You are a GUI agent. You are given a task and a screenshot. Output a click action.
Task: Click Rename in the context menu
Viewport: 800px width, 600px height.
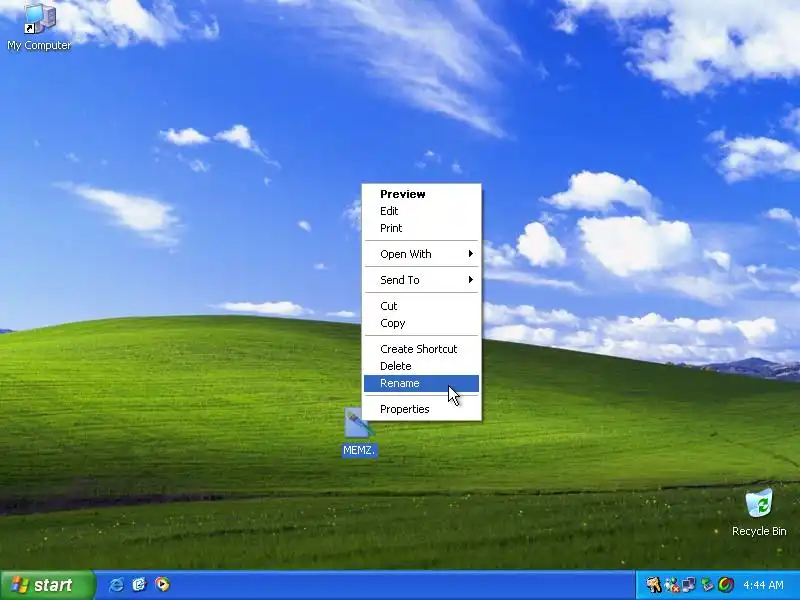coord(421,383)
